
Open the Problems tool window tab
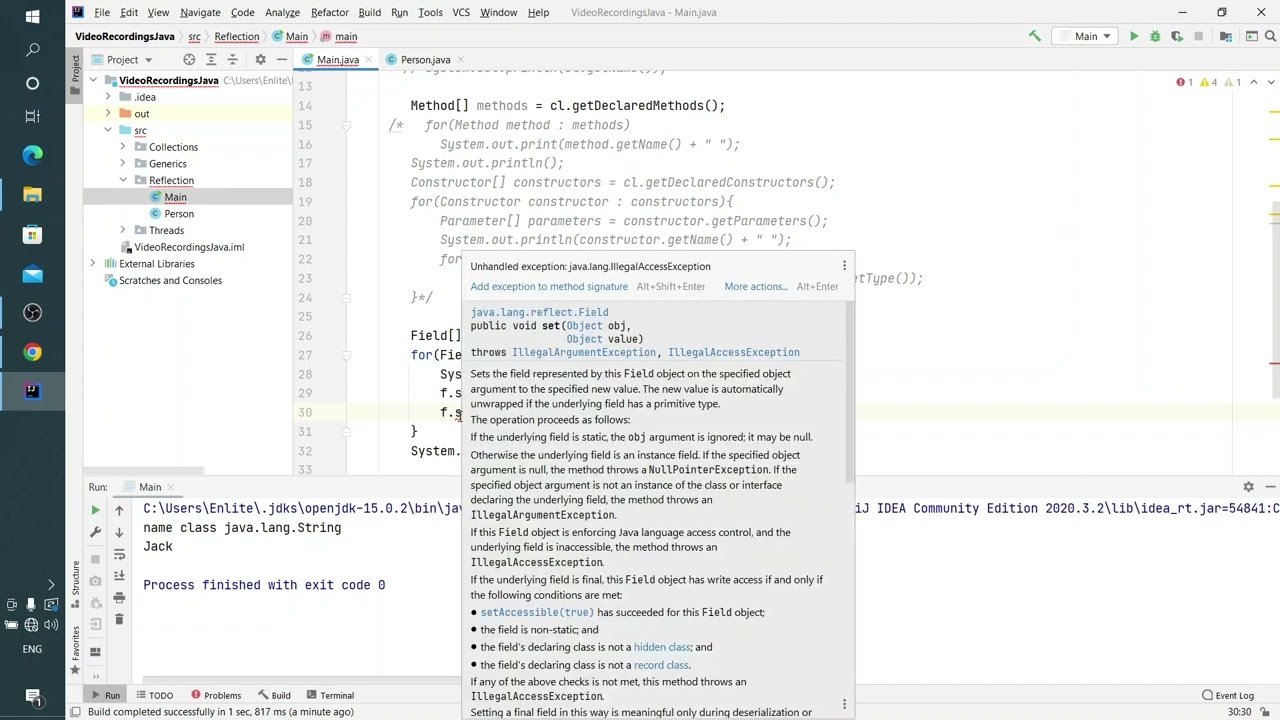click(216, 695)
